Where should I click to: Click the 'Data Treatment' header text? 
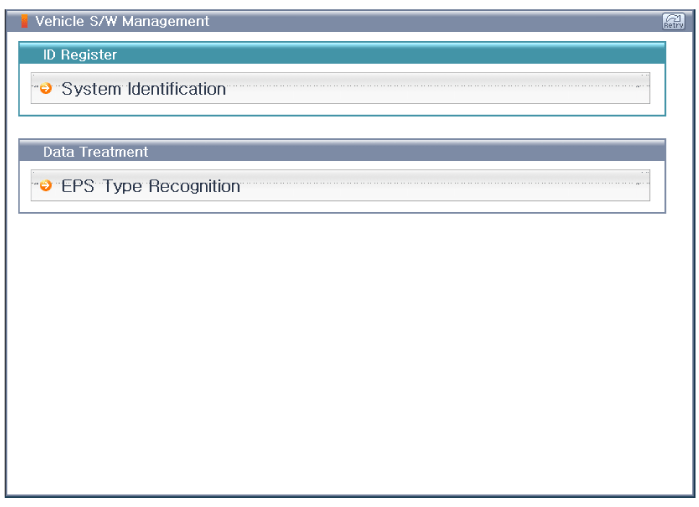pyautogui.click(x=95, y=152)
